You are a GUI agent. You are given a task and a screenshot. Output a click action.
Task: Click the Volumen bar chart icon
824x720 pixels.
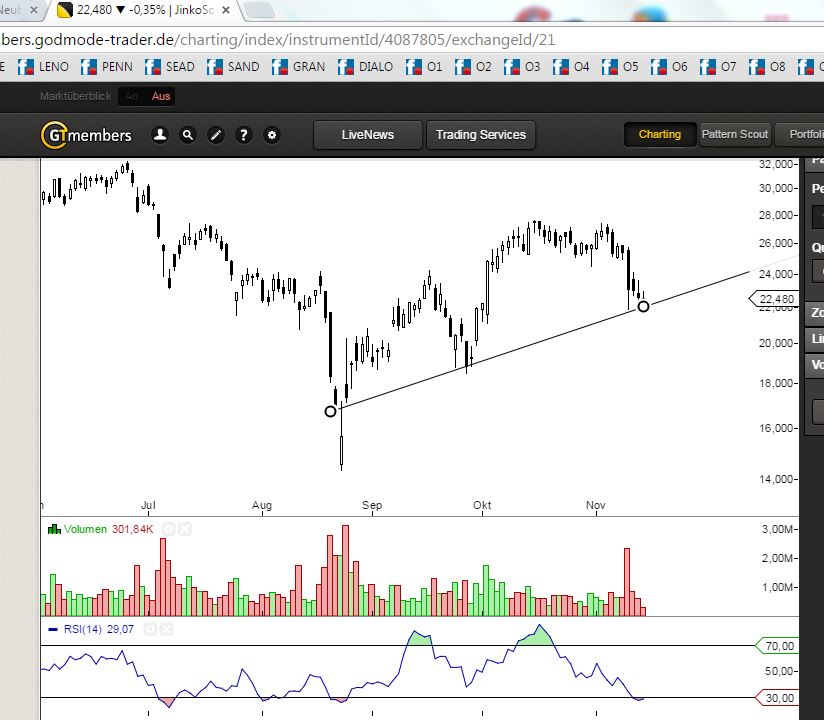pos(54,529)
